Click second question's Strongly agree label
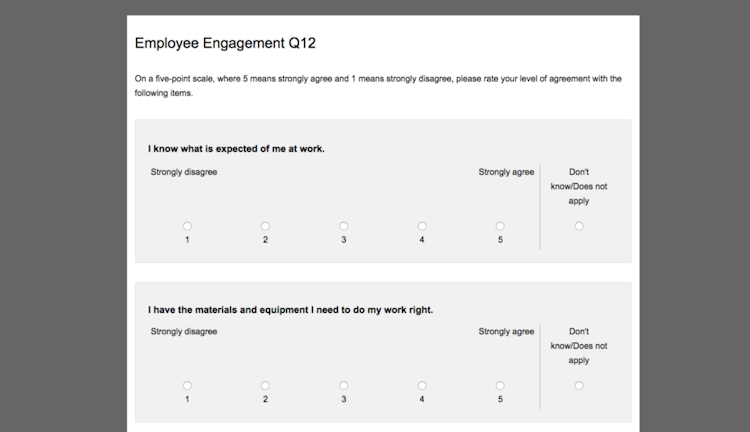The height and width of the screenshot is (432, 750). (x=506, y=331)
